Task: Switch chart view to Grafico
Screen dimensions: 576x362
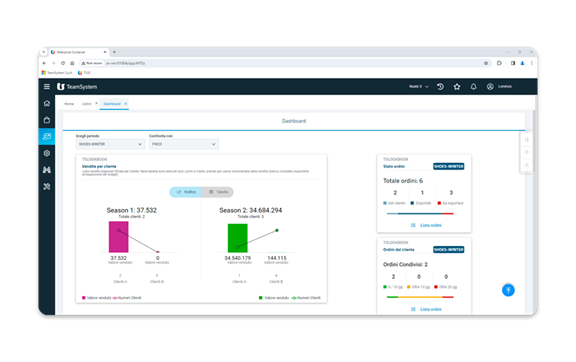Action: click(186, 192)
